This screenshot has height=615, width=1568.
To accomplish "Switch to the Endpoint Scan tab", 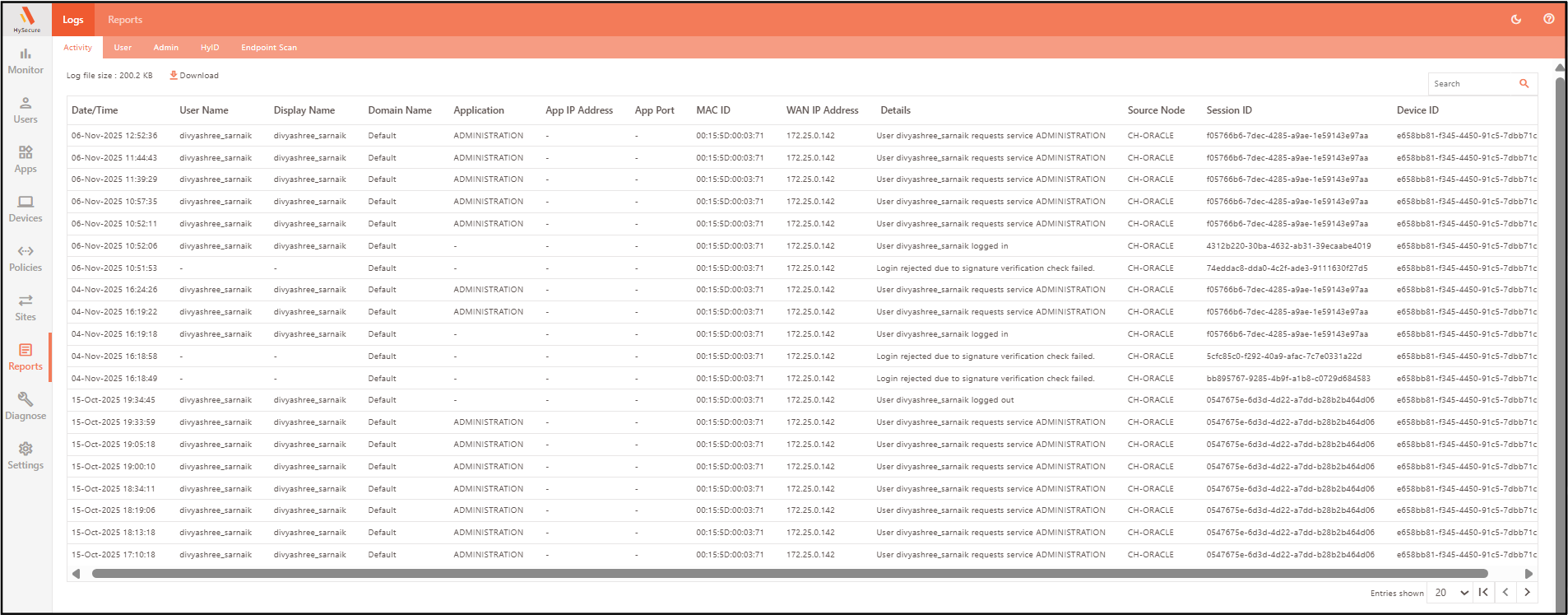I will pos(269,48).
